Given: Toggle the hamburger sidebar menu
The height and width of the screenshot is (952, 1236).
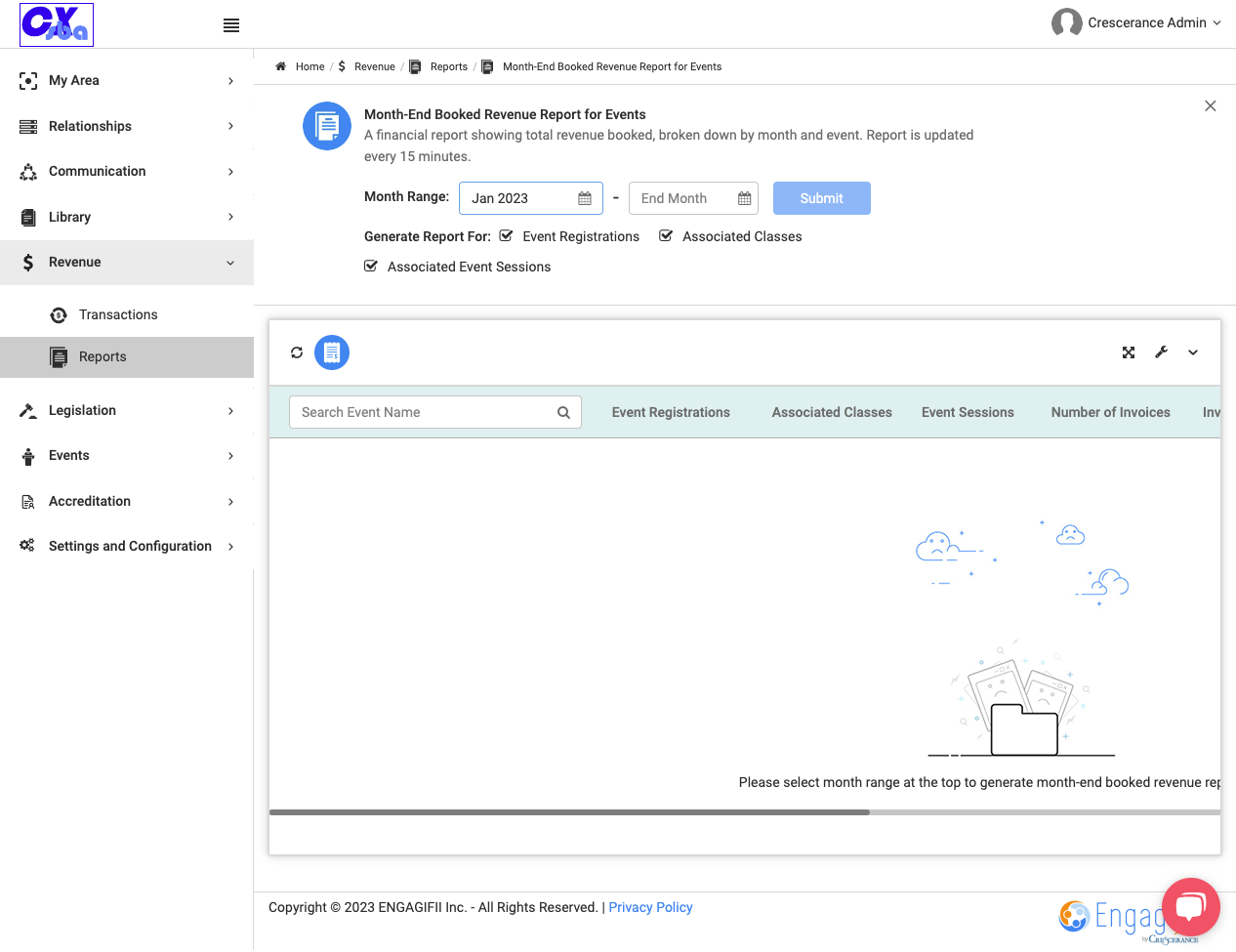Looking at the screenshot, I should [231, 25].
